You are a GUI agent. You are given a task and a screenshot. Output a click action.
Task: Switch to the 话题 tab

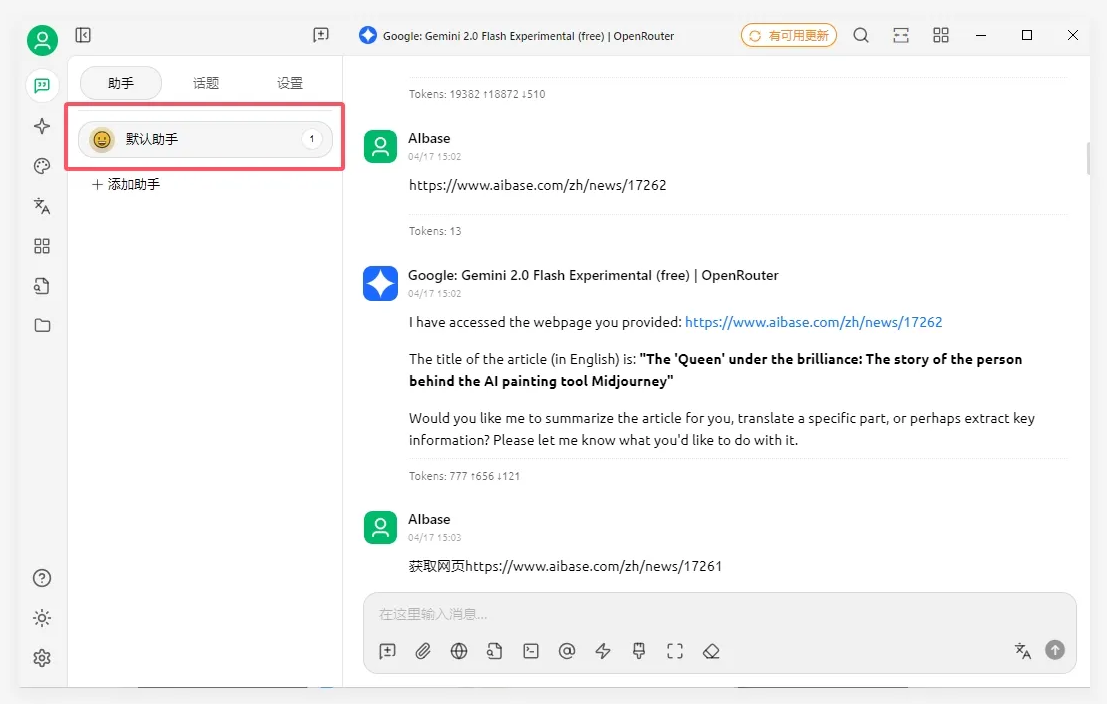pos(206,83)
